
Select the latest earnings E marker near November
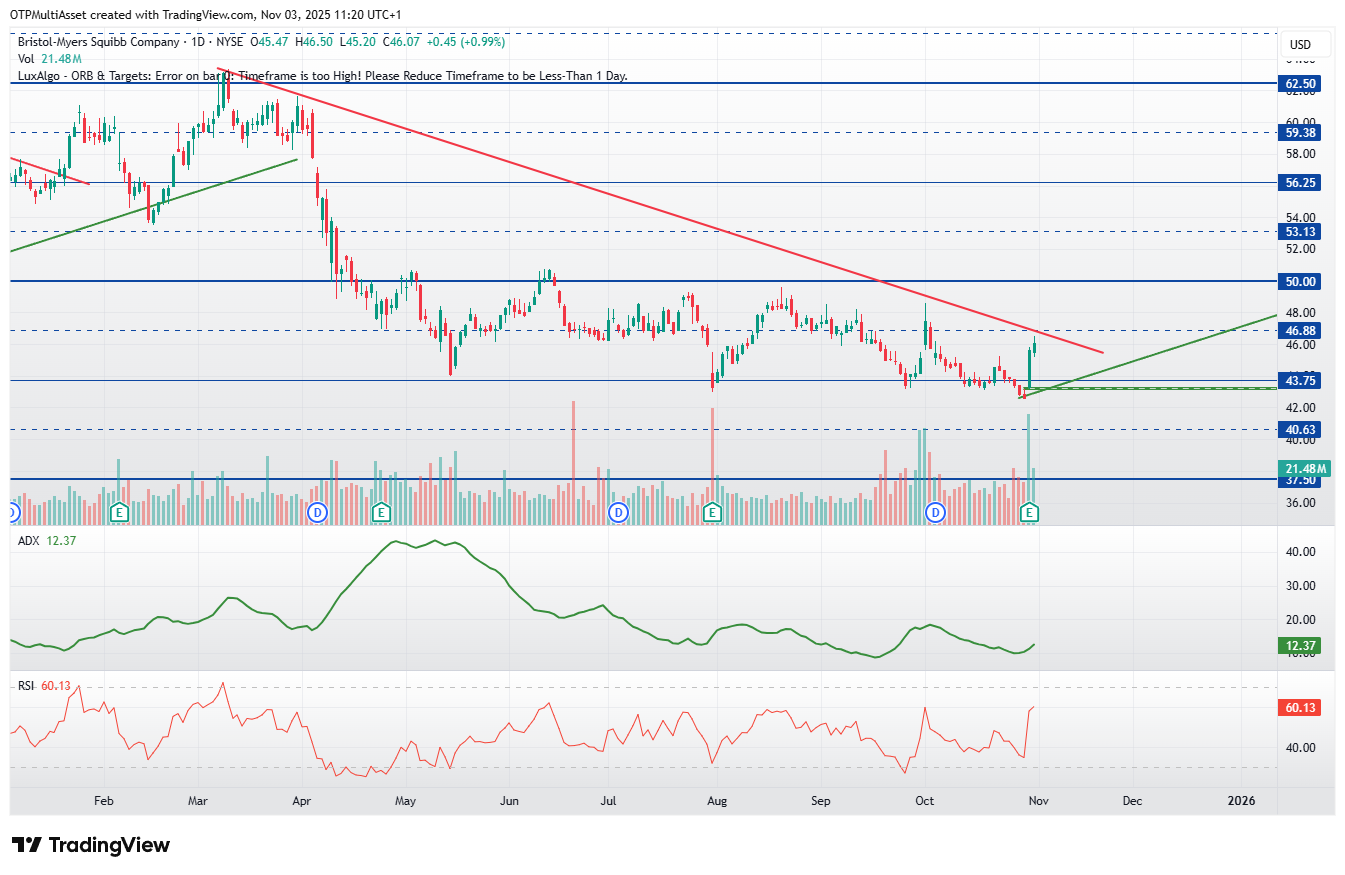[x=1030, y=512]
